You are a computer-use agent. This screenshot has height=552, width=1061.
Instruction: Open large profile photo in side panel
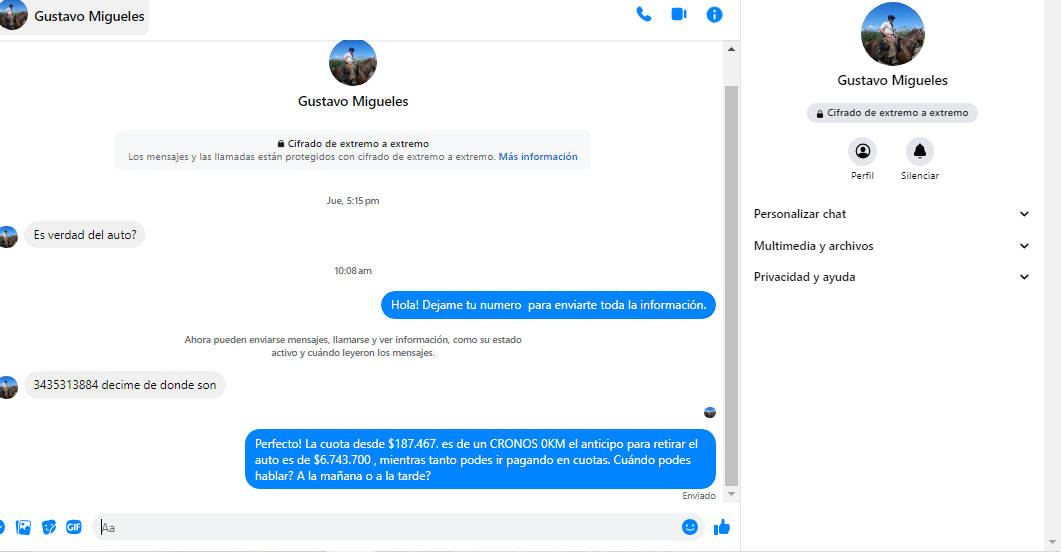892,34
